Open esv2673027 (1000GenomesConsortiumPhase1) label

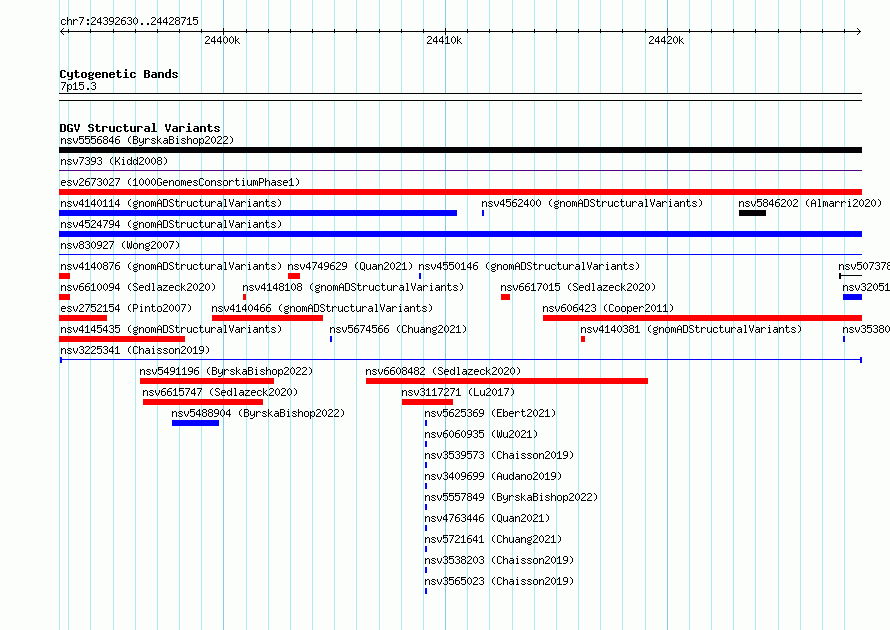tap(180, 182)
